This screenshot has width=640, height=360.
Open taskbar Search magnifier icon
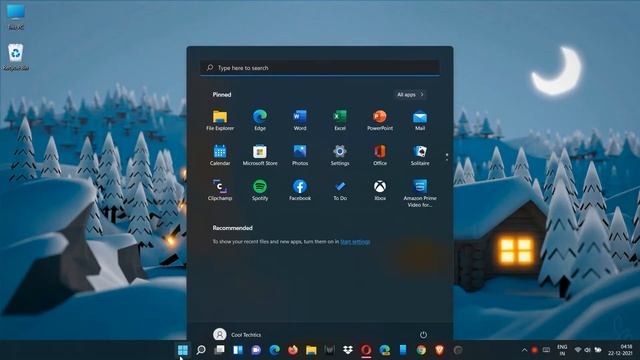(x=201, y=350)
